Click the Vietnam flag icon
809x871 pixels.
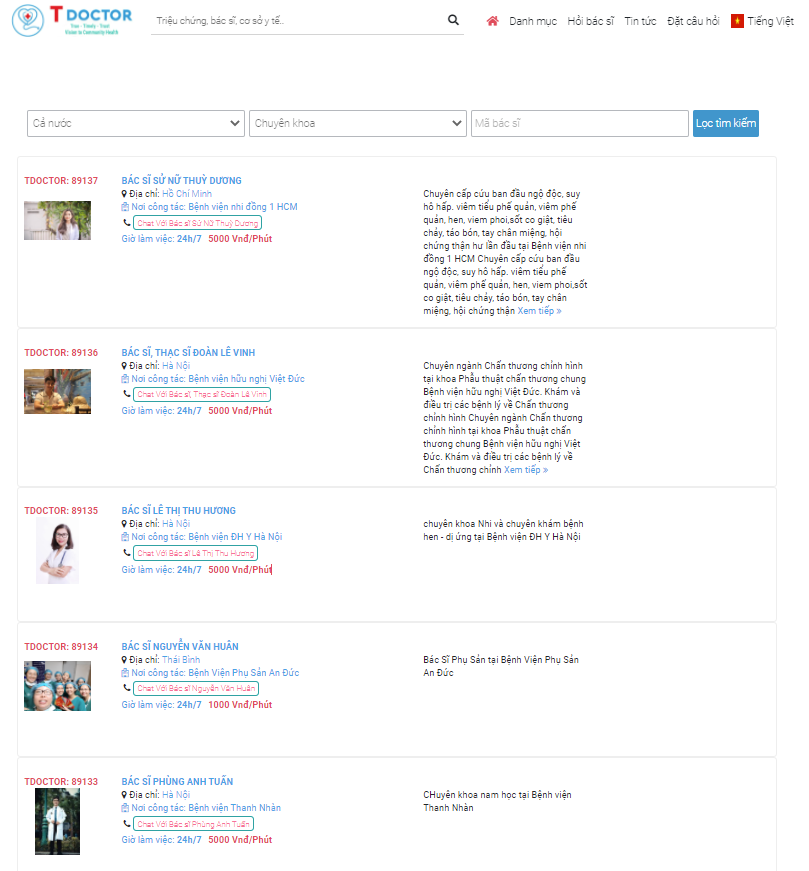[737, 21]
